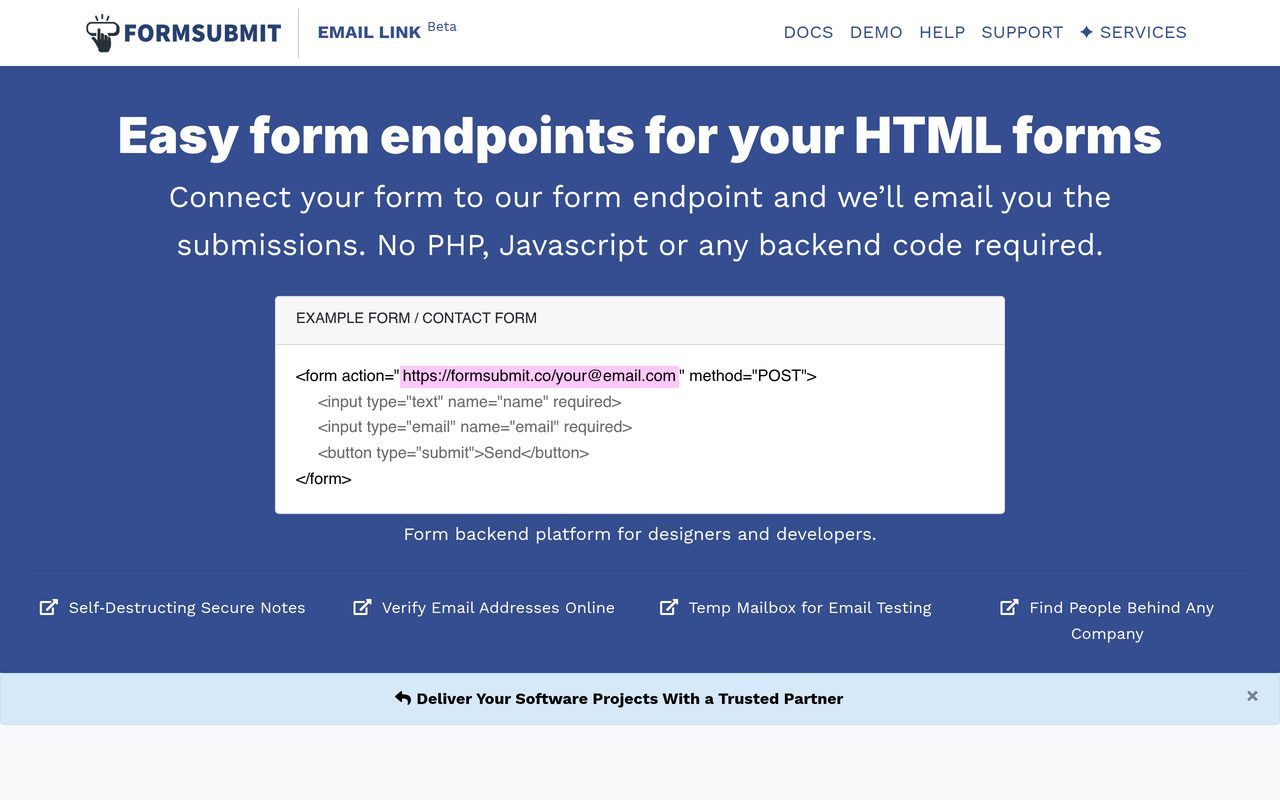The image size is (1280, 800).
Task: Click the input type="email" code line
Action: click(475, 427)
